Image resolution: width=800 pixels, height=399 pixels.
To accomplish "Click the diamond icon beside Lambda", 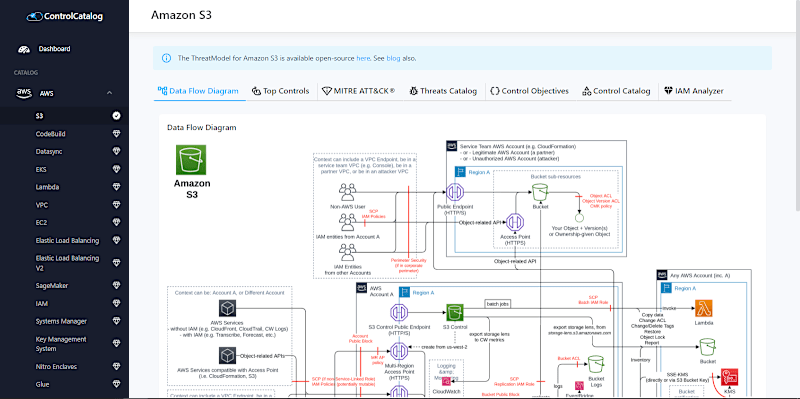I will [116, 187].
